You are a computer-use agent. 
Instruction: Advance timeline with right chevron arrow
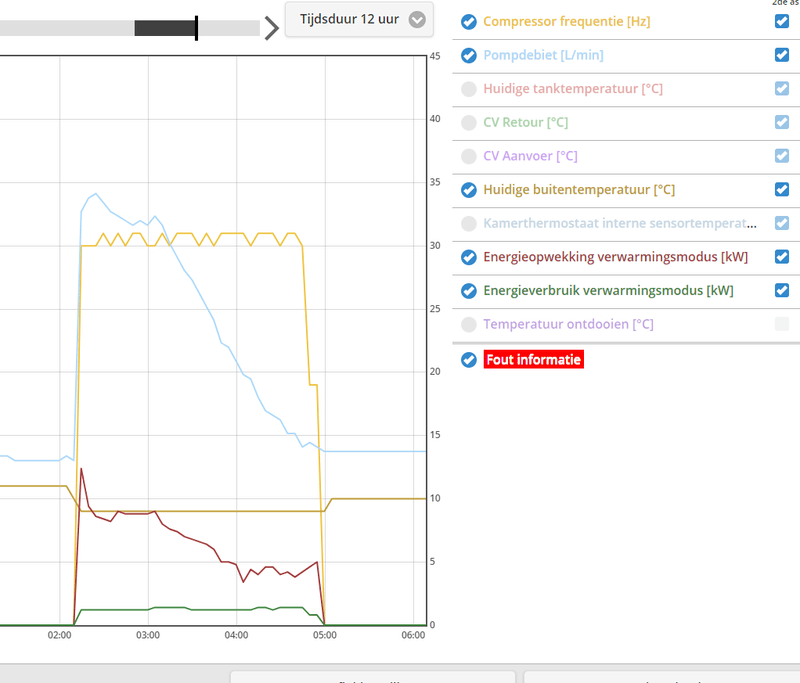coord(271,28)
